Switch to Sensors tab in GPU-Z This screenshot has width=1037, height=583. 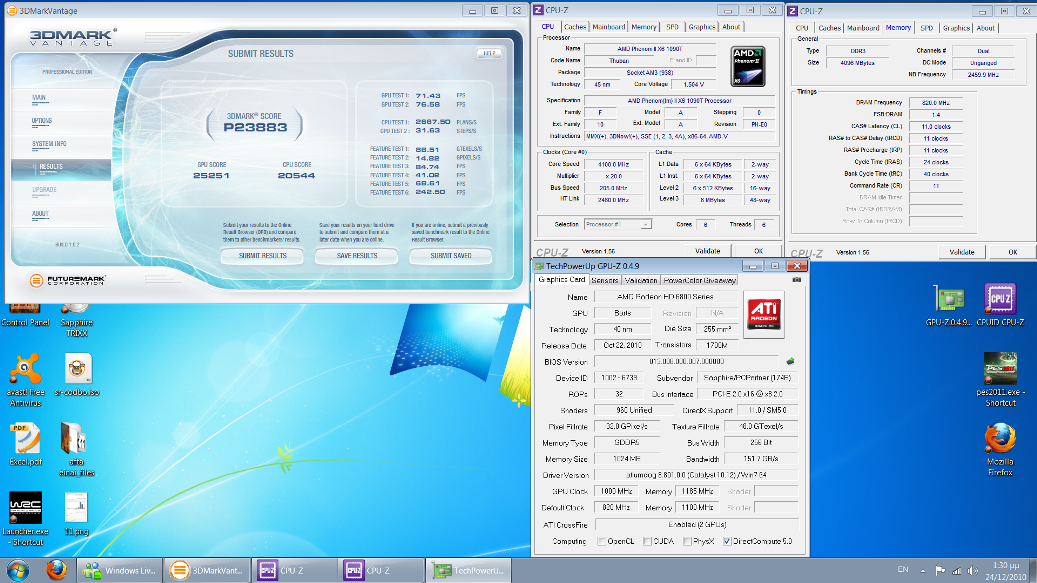[604, 280]
